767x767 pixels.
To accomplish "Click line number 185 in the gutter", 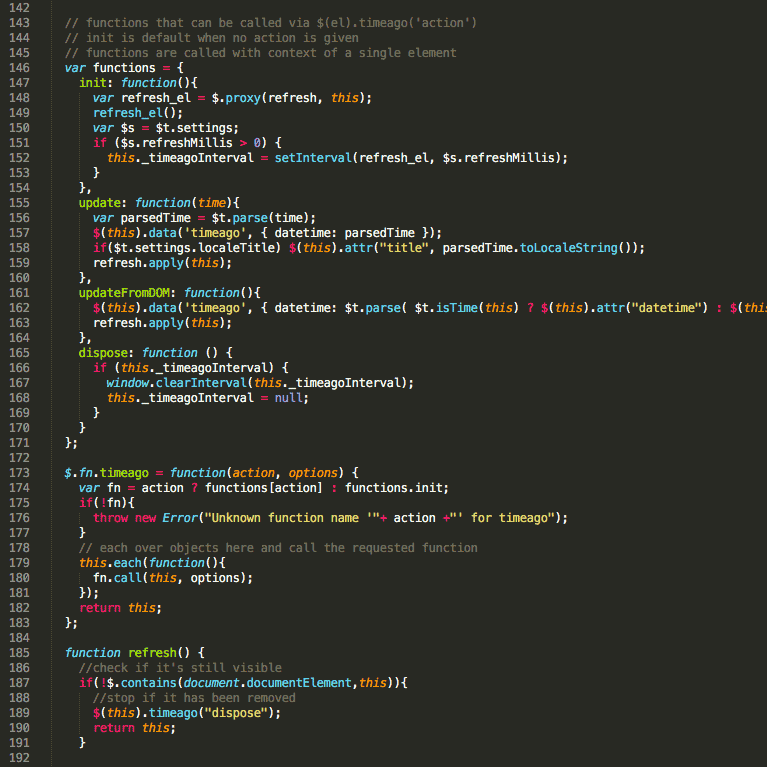I will coord(19,653).
